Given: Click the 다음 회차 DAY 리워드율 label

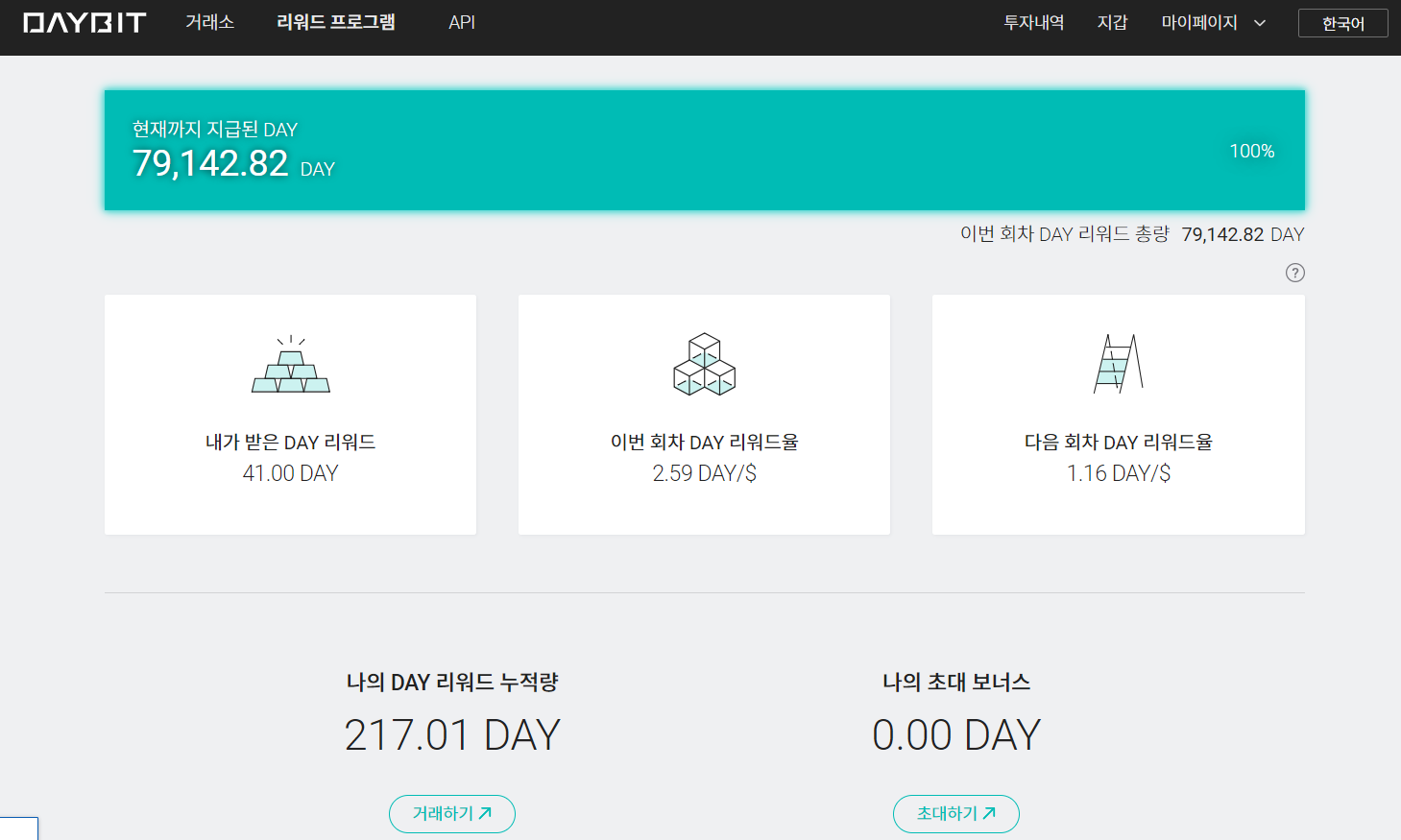Looking at the screenshot, I should [1119, 443].
